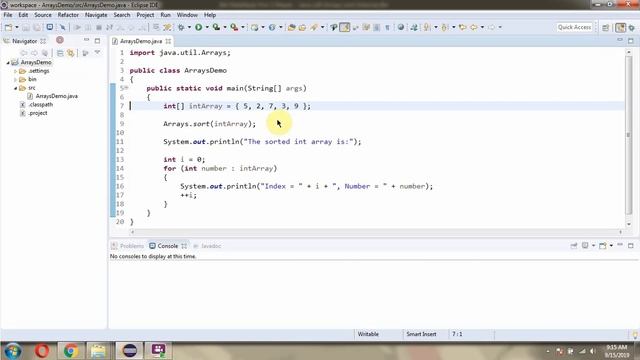Viewport: 640px width, 360px height.
Task: Open the External Tools dropdown arrow
Action: pos(243,27)
